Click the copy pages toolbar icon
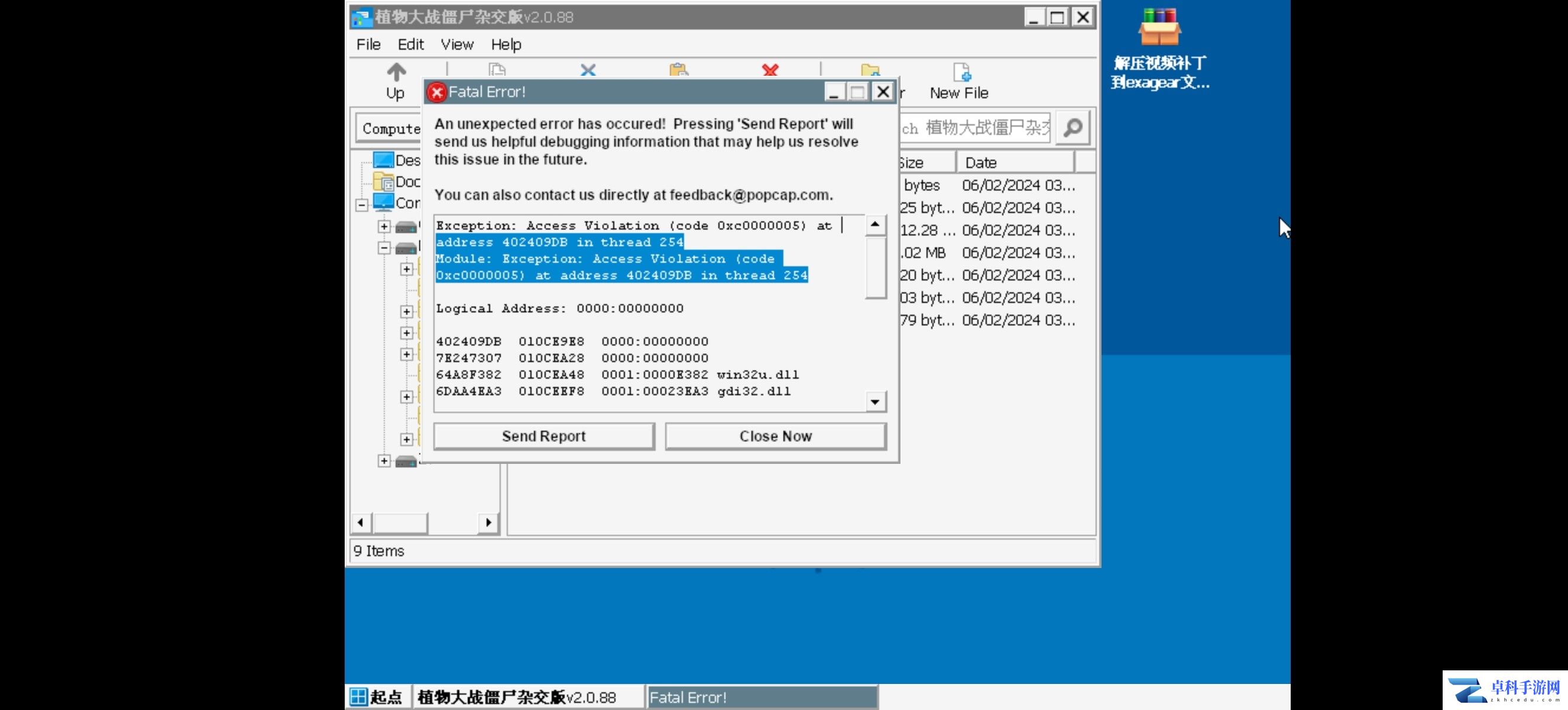 497,69
